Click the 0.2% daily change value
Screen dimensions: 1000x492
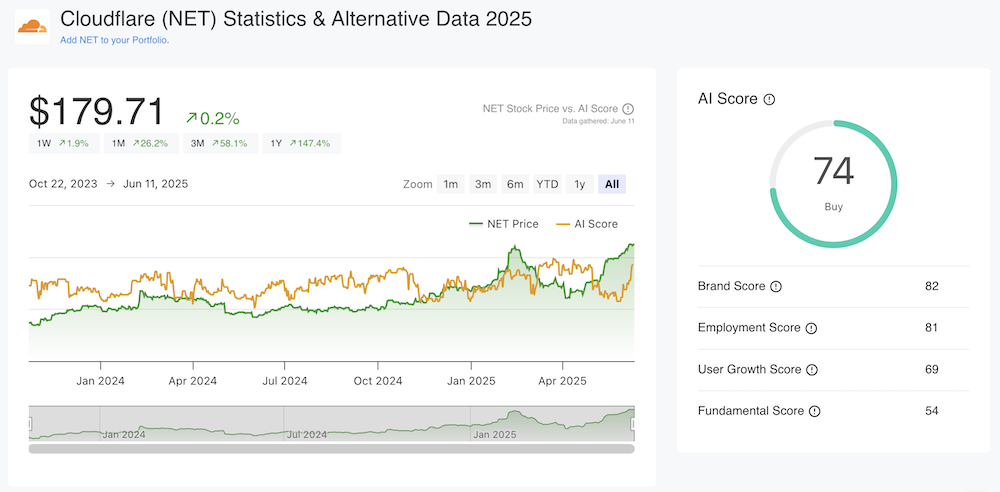[212, 118]
